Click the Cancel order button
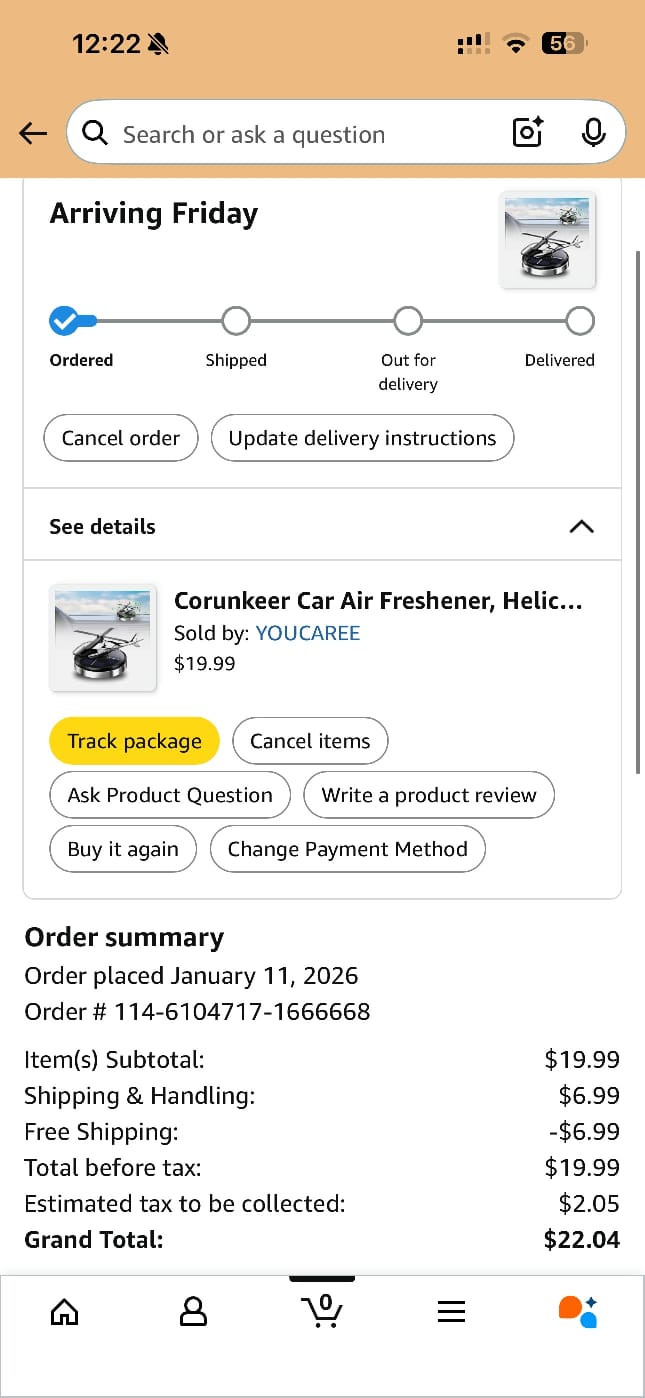 pos(121,438)
